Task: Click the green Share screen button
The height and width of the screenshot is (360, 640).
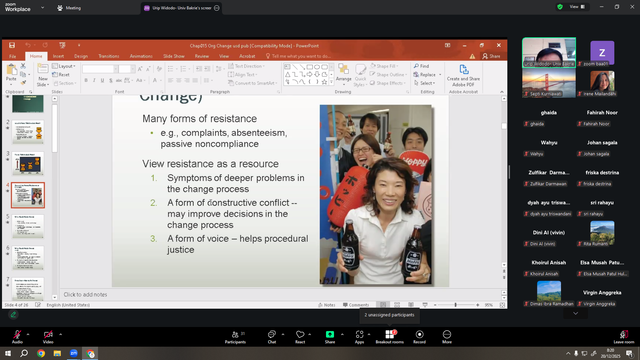Action: tap(330, 334)
